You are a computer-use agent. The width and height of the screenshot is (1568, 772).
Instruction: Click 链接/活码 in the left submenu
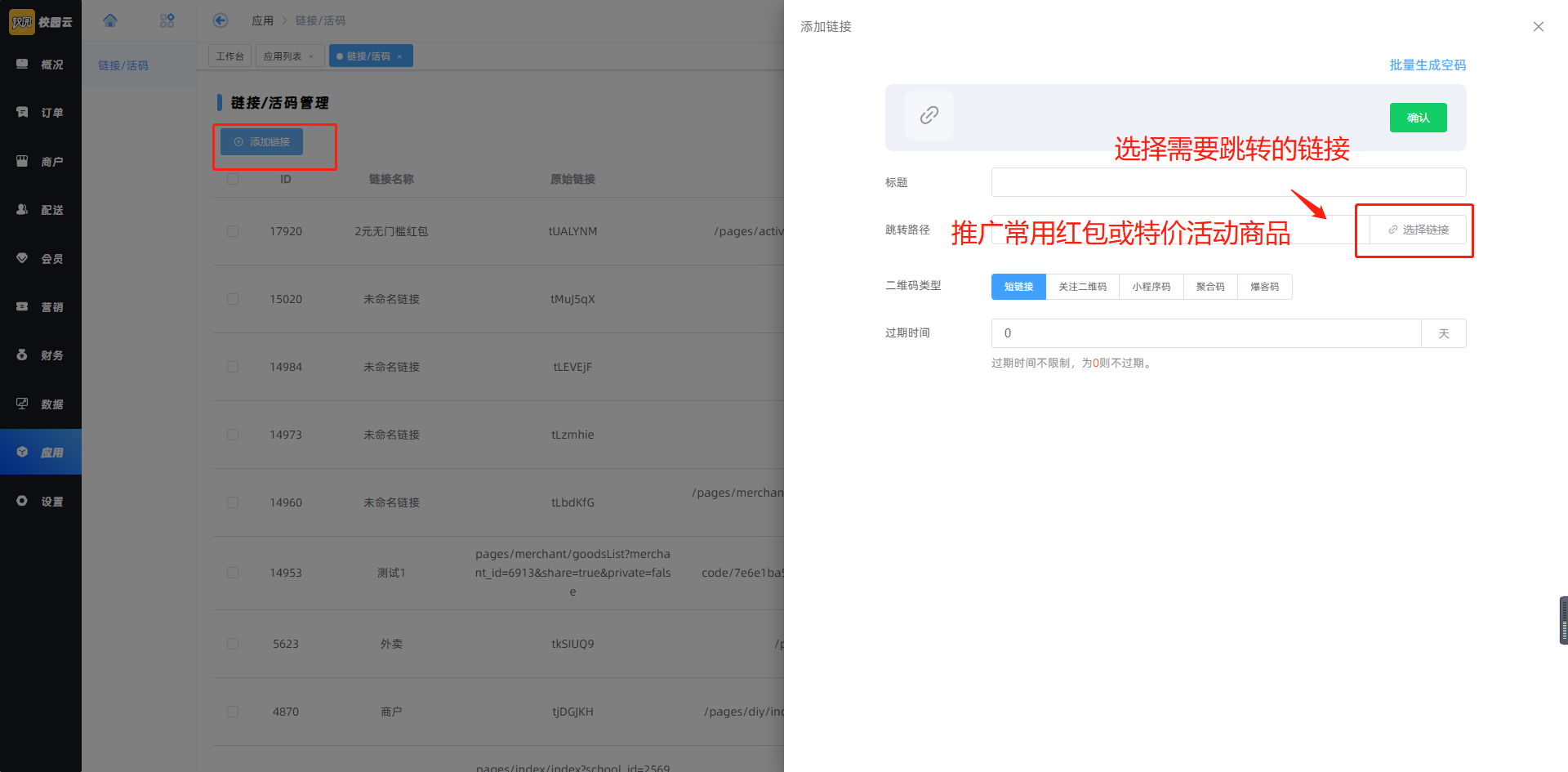(123, 65)
